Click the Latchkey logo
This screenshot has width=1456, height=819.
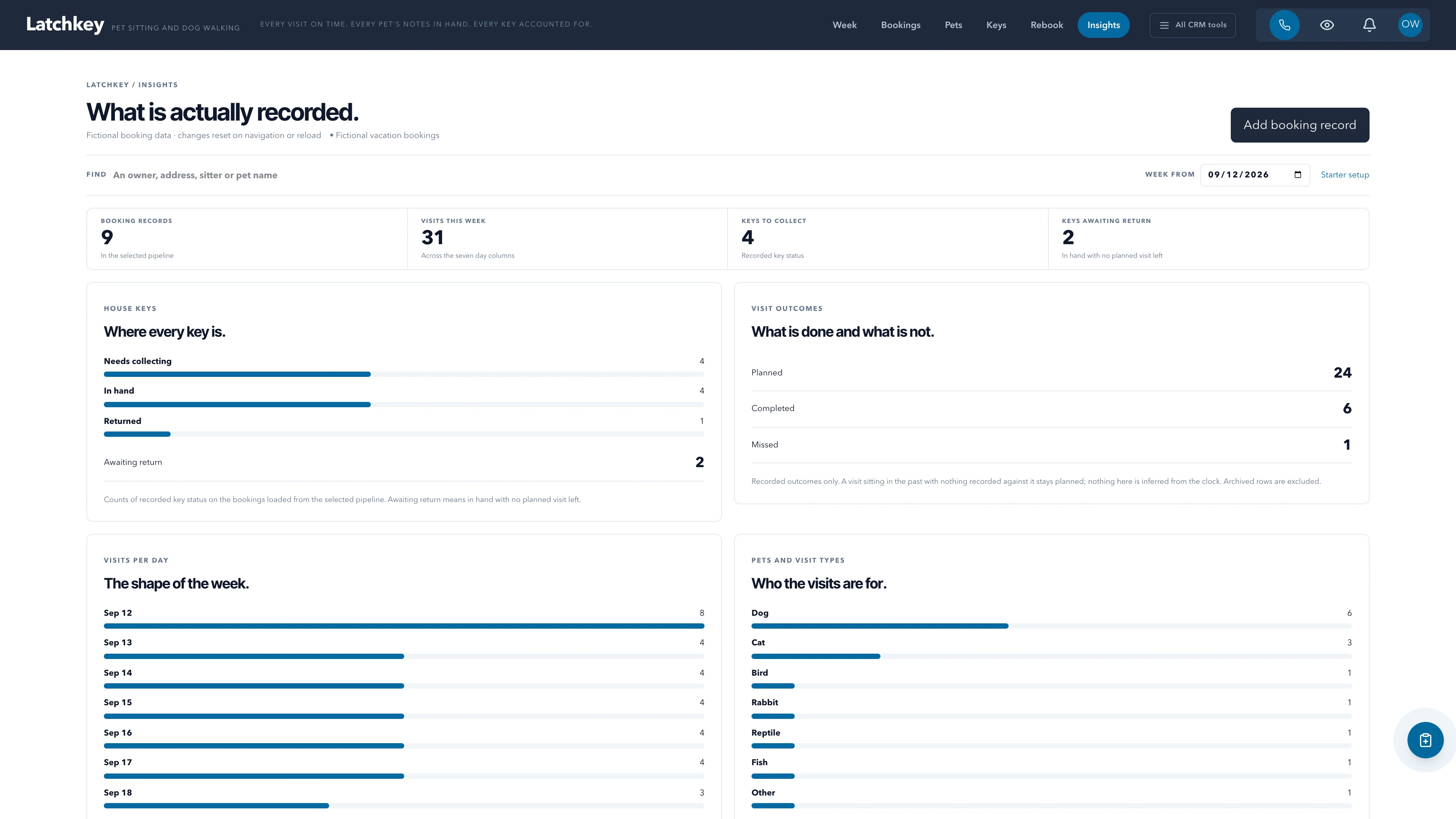(x=65, y=24)
